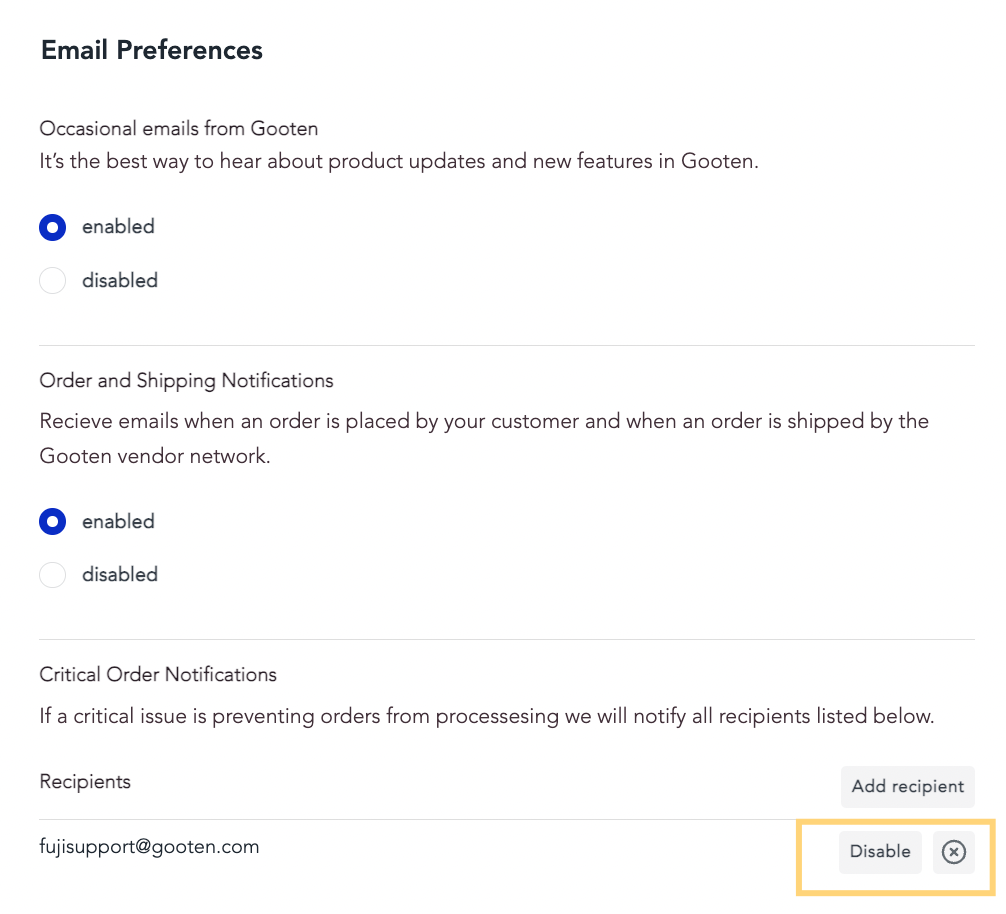
Task: Click the 'disabled' label under Order and Shipping
Action: (120, 575)
